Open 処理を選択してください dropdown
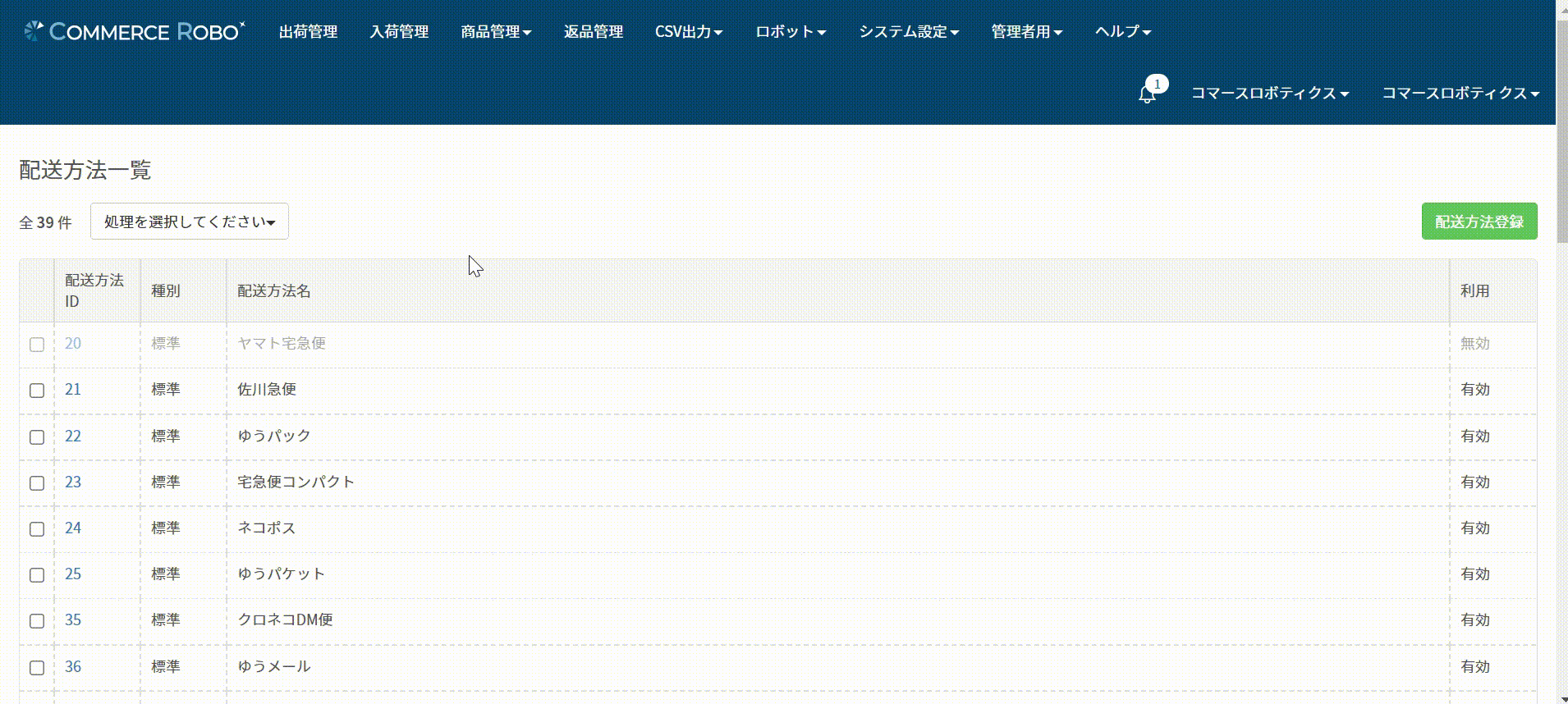Image resolution: width=1568 pixels, height=704 pixels. (x=190, y=222)
